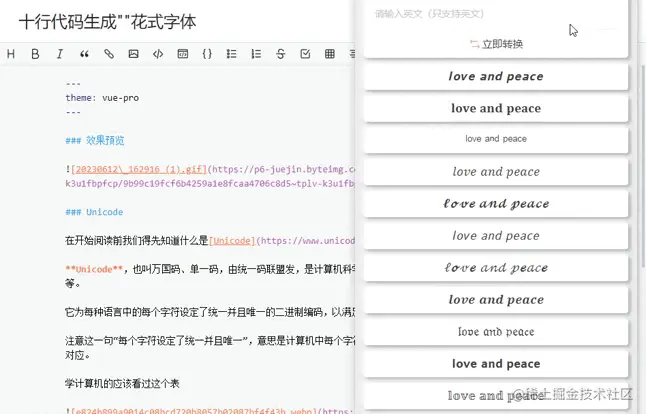This screenshot has height=414, width=646.
Task: Click the '### Unicode' heading line
Action: point(94,212)
